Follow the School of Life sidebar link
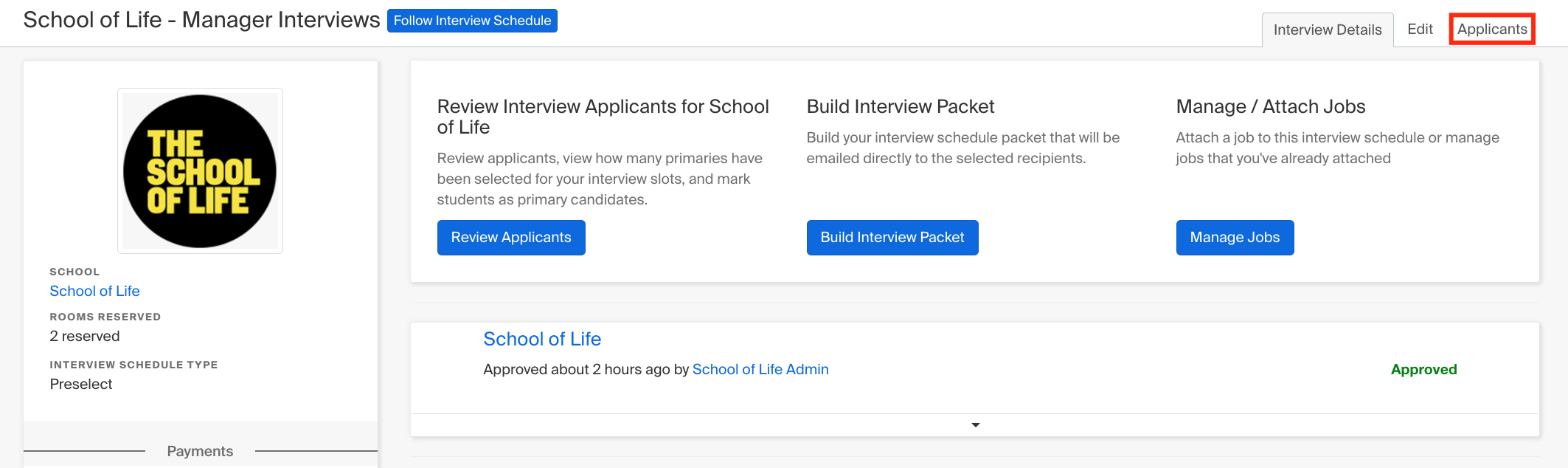This screenshot has height=468, width=1568. [94, 291]
